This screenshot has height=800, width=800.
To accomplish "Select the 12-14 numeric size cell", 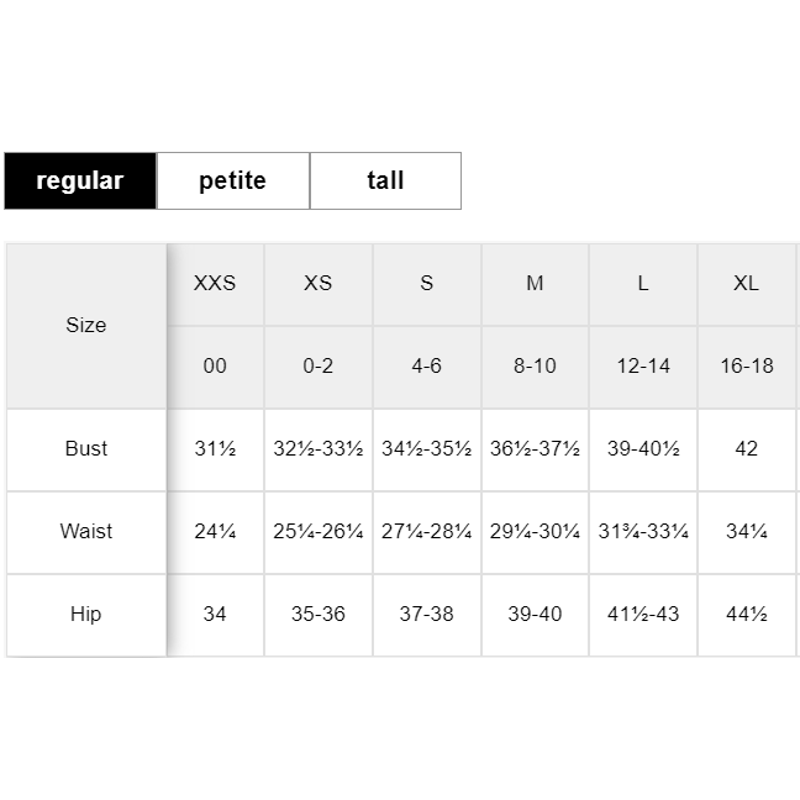I will [643, 367].
